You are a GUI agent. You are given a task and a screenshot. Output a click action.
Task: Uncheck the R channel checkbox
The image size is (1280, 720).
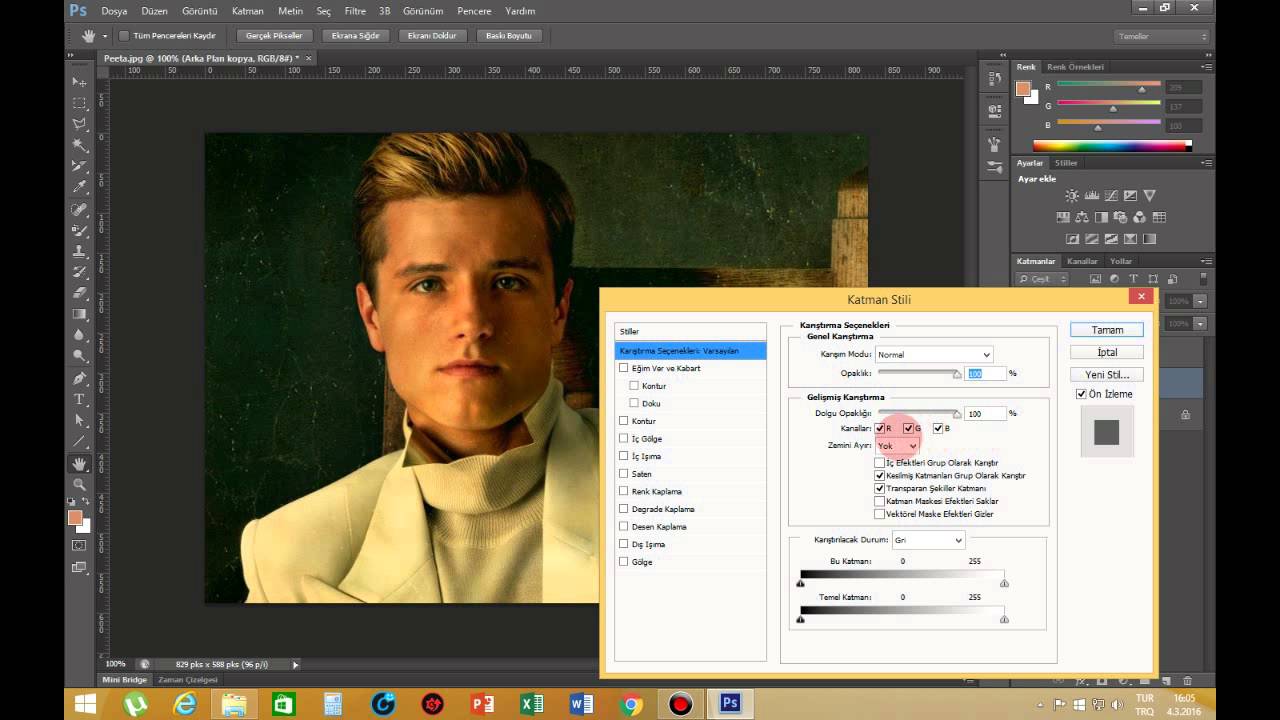point(880,428)
